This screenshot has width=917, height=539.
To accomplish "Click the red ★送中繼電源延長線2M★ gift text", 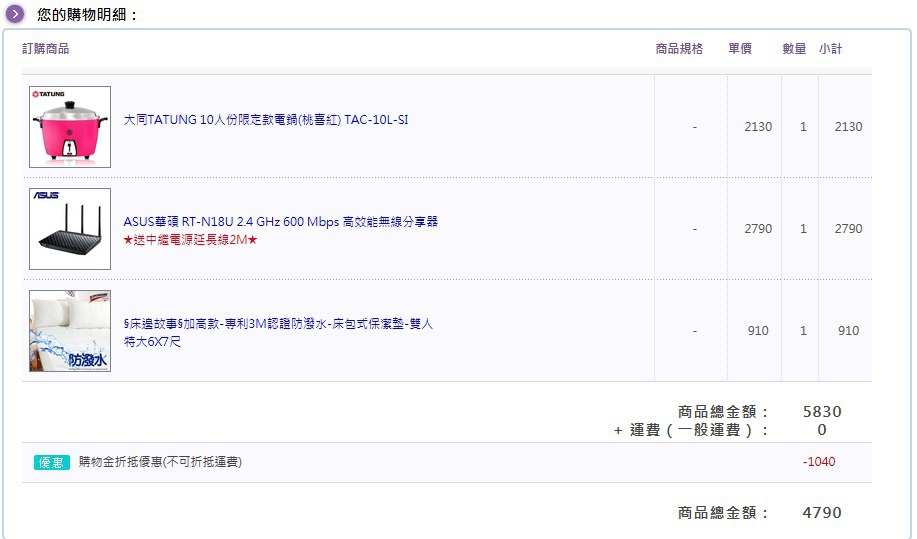I will [190, 240].
